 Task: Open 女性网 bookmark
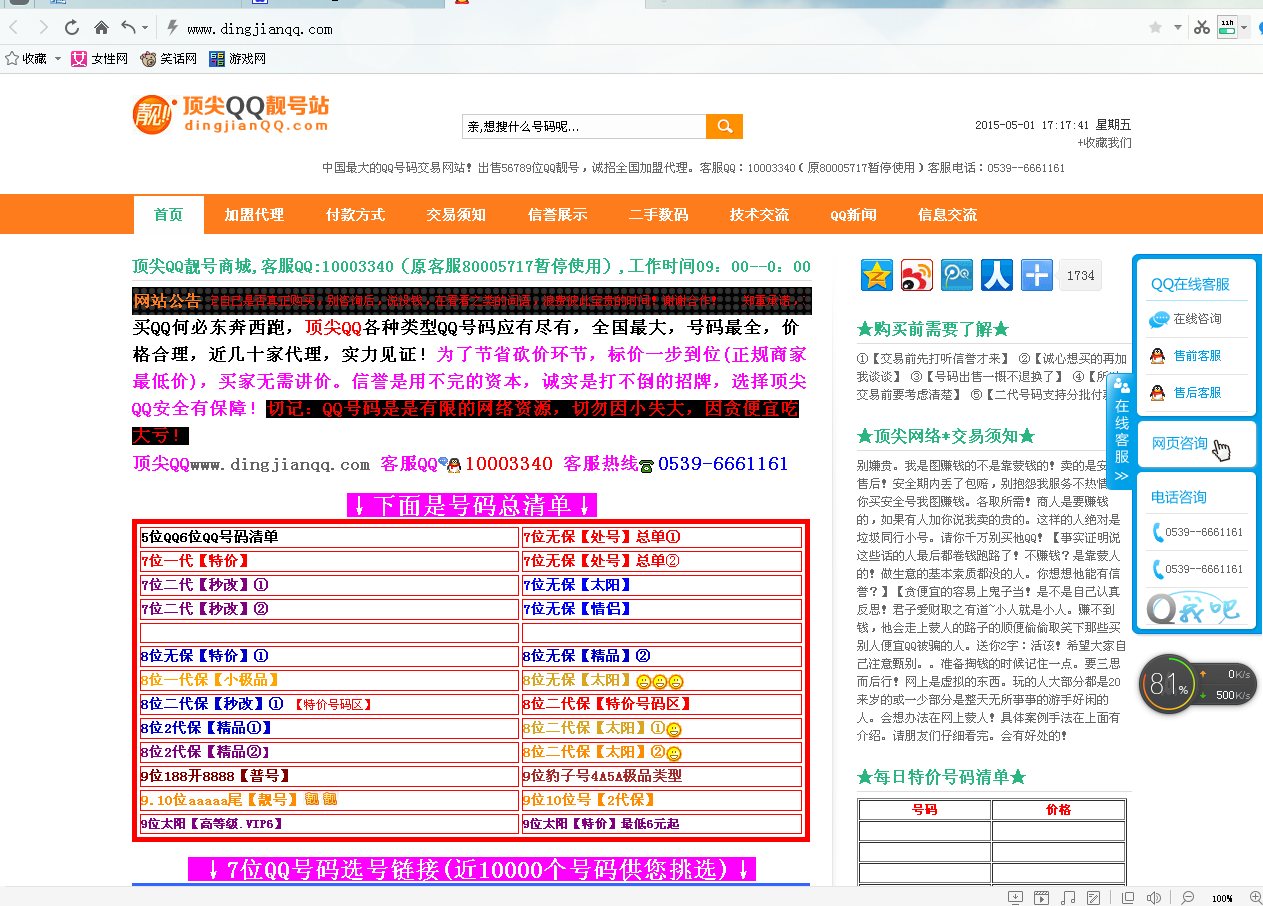(x=100, y=59)
